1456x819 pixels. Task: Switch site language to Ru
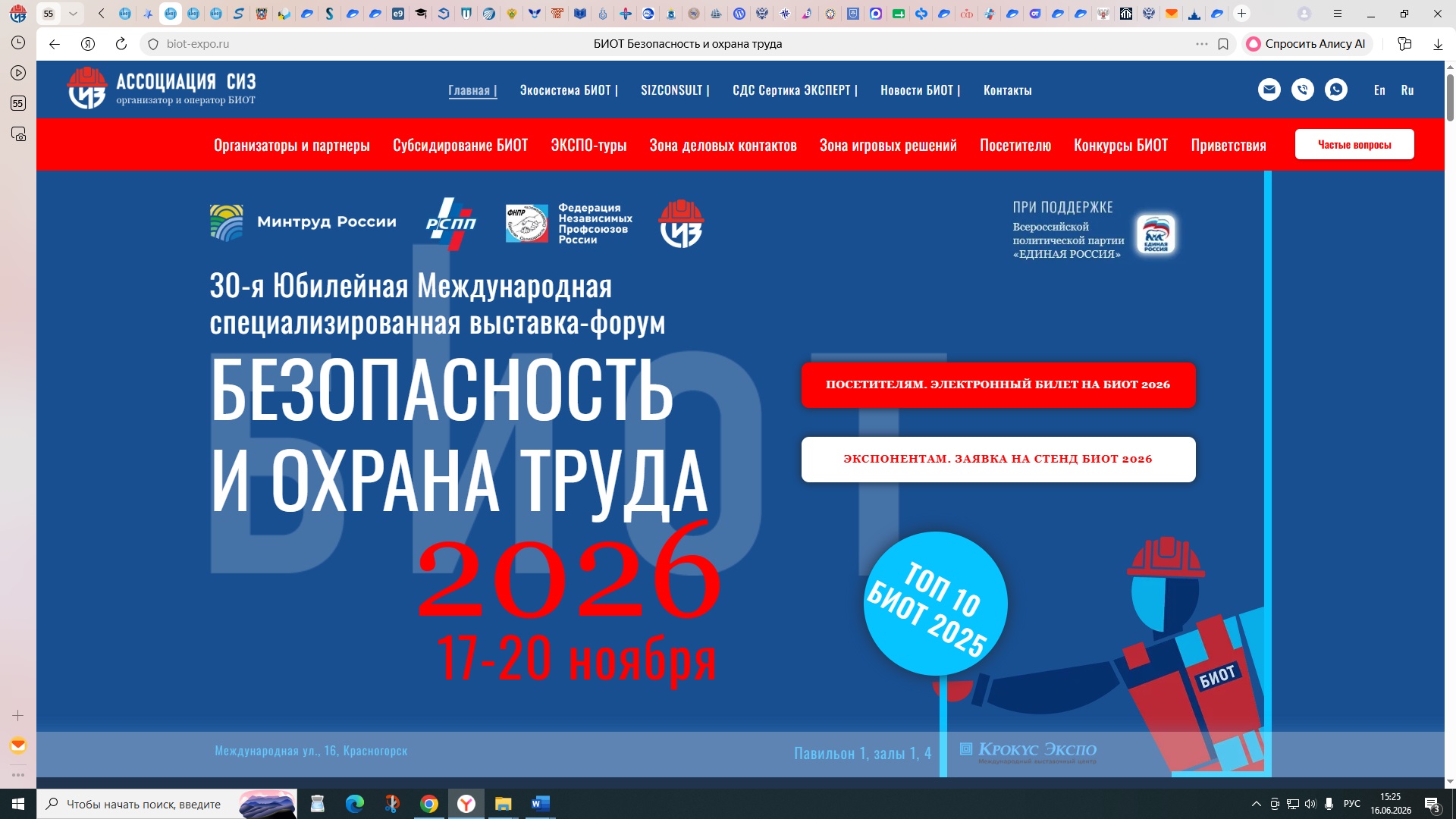(x=1407, y=90)
